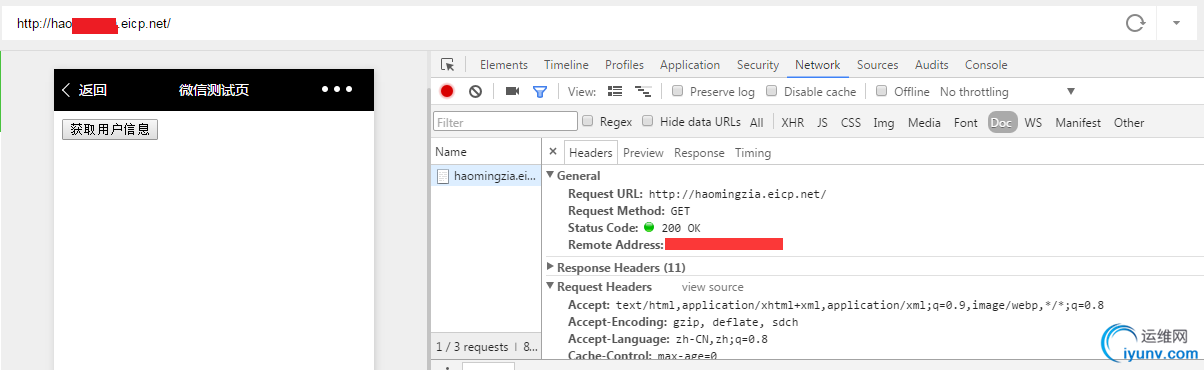Toggle capture screenshots camera icon
1204x370 pixels.
pos(512,91)
